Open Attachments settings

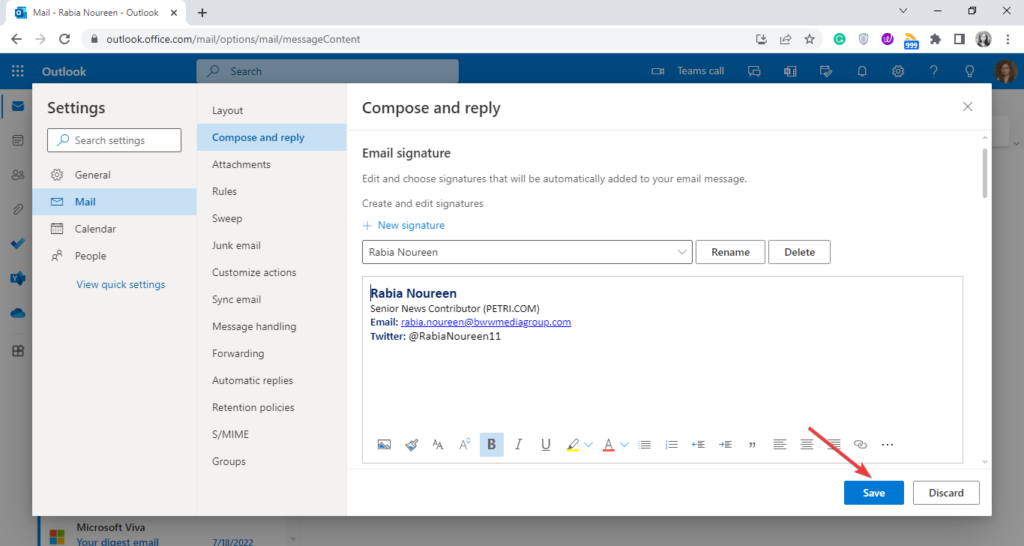click(272, 165)
